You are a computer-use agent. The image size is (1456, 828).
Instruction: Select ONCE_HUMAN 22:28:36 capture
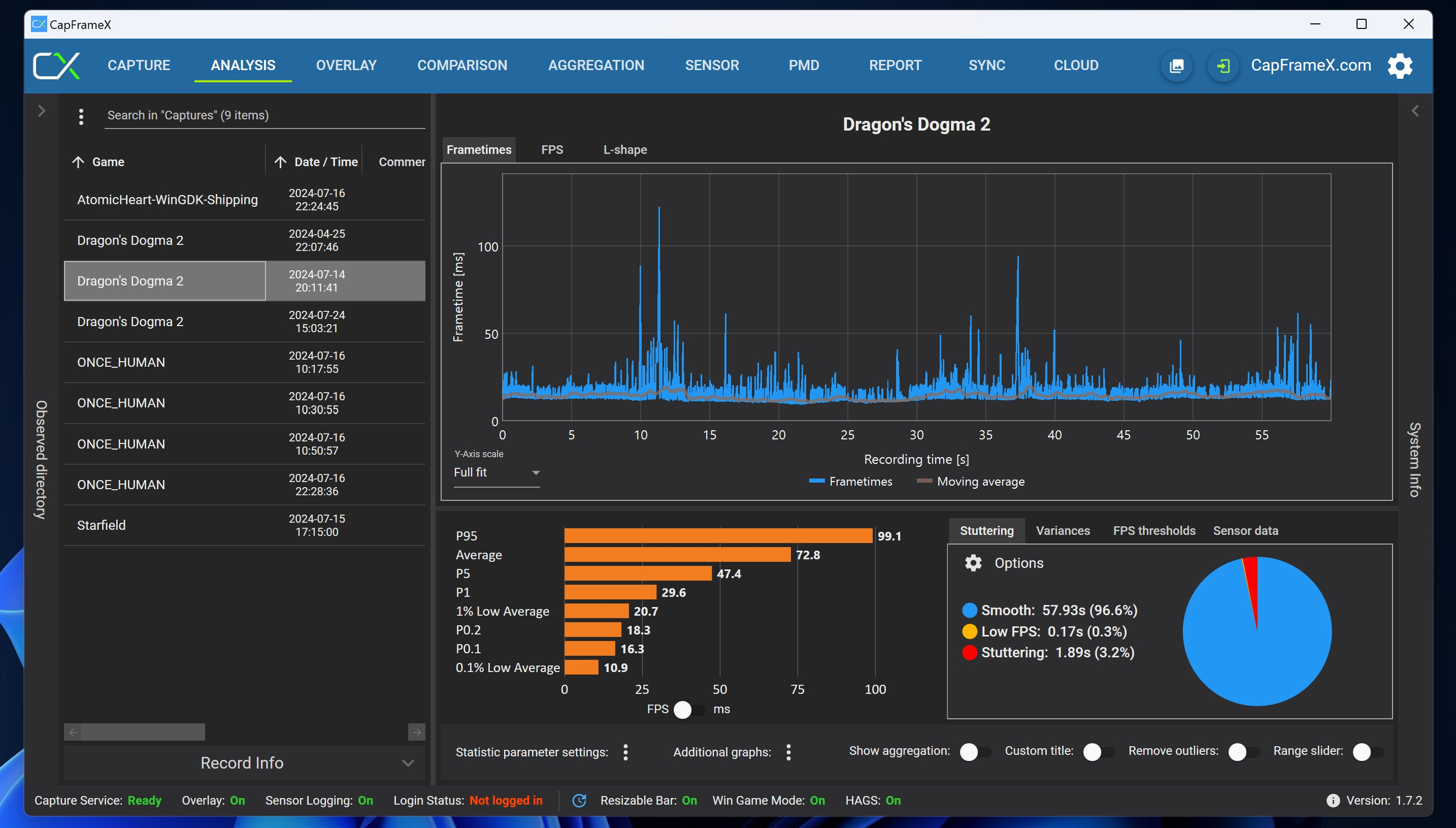(244, 485)
